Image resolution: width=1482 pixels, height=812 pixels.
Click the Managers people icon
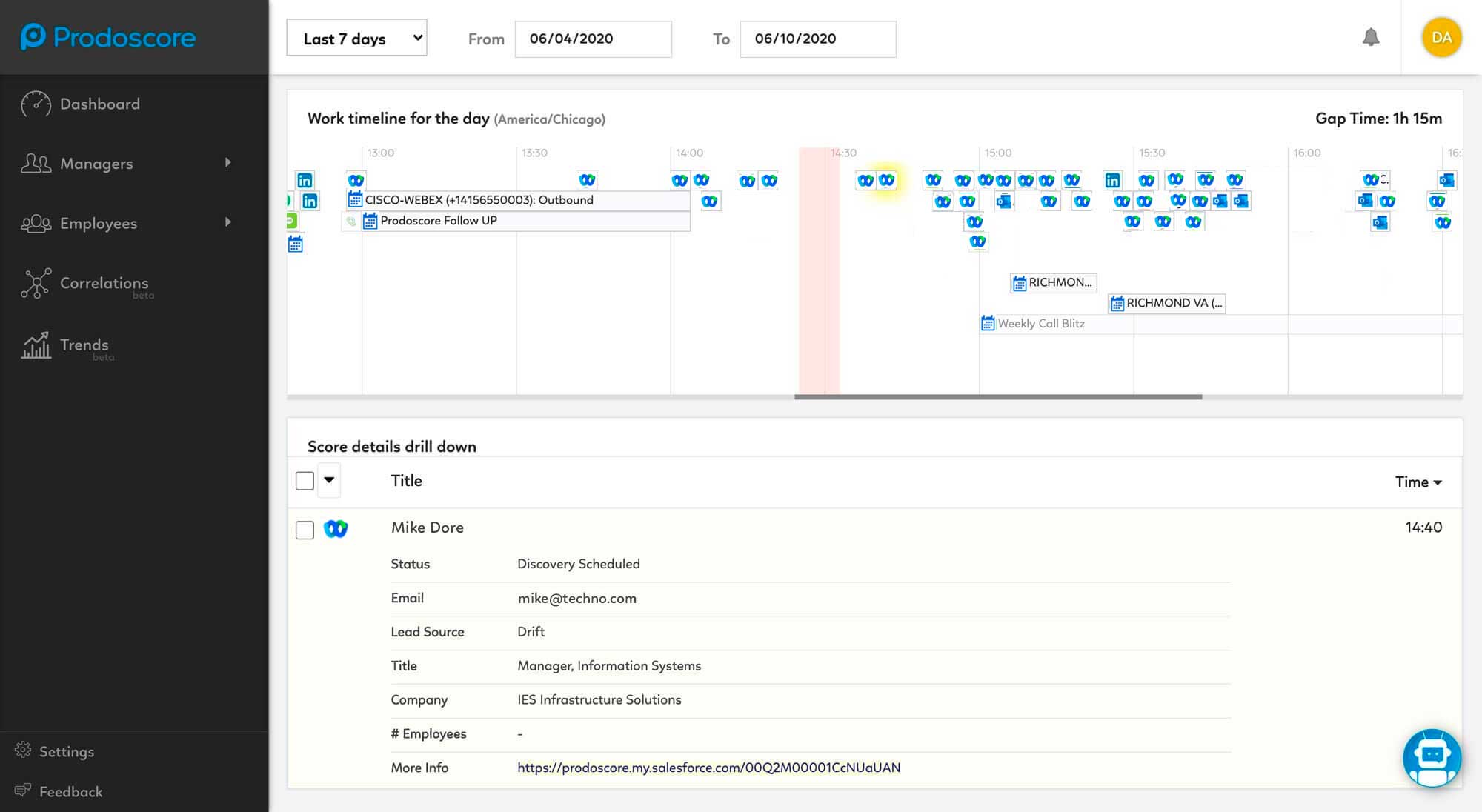(x=36, y=163)
